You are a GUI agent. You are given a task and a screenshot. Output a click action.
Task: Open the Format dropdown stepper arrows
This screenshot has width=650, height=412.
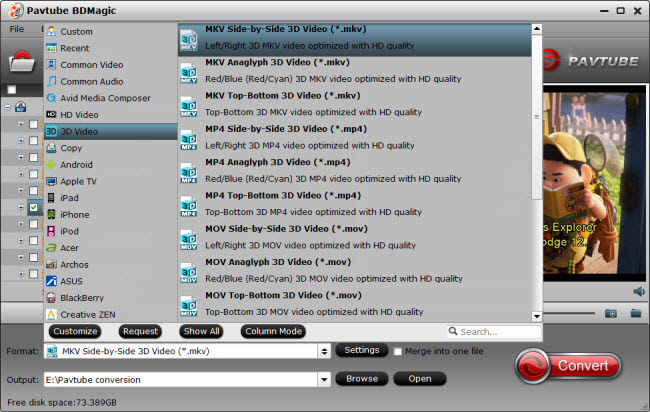324,351
